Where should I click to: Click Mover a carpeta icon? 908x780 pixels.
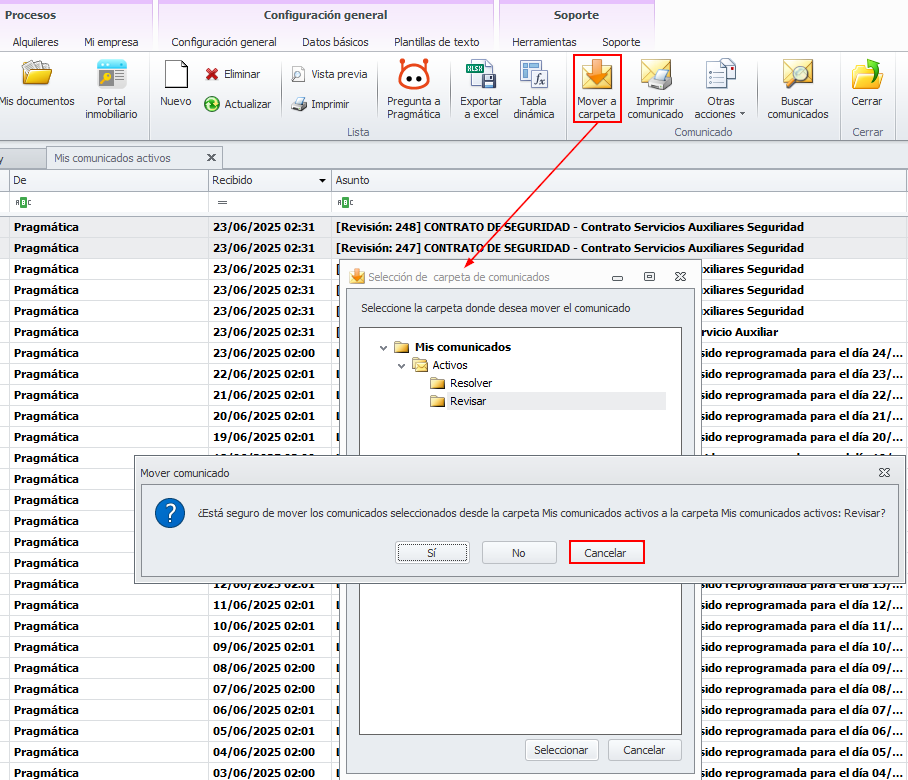click(x=596, y=74)
